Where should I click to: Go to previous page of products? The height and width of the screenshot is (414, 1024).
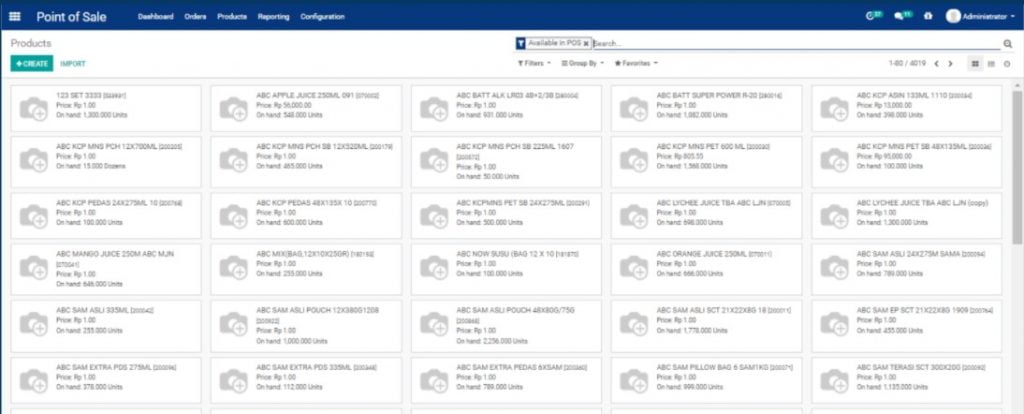(937, 63)
